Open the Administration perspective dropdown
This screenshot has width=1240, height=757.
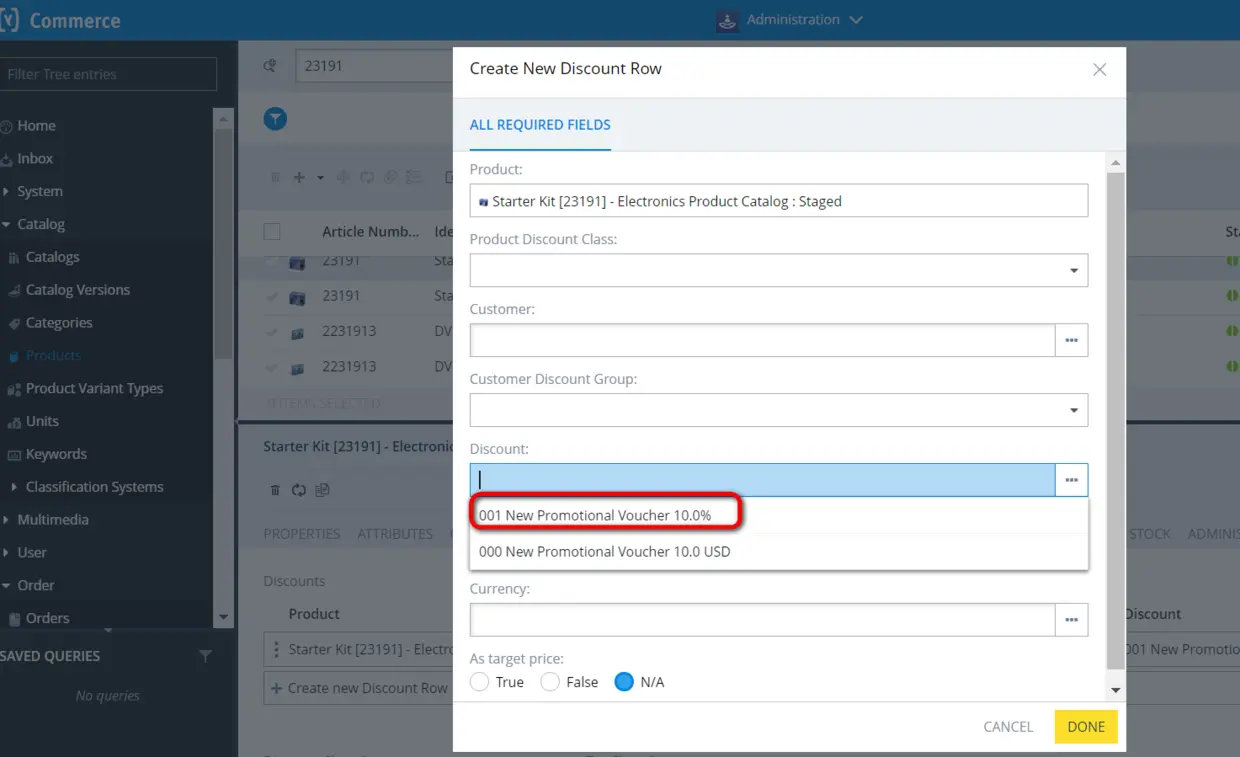[855, 20]
